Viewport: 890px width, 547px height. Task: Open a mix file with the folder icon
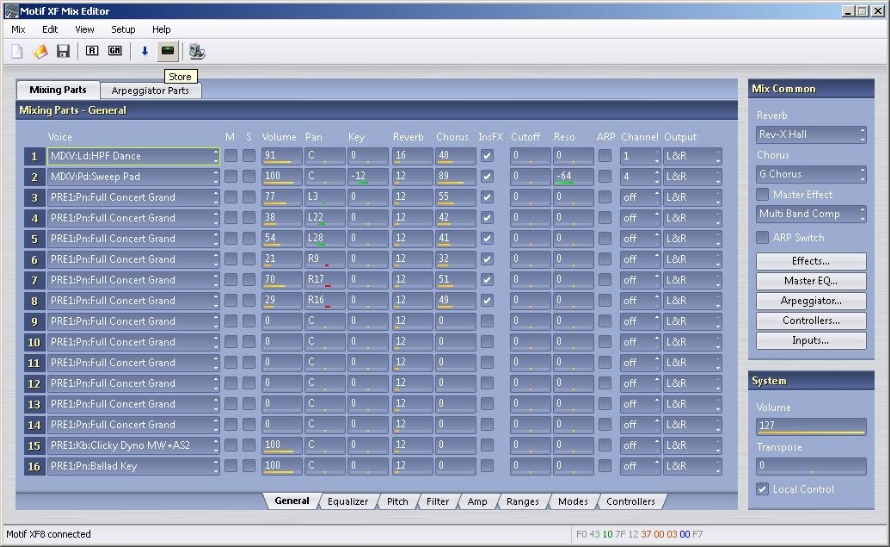coord(40,52)
